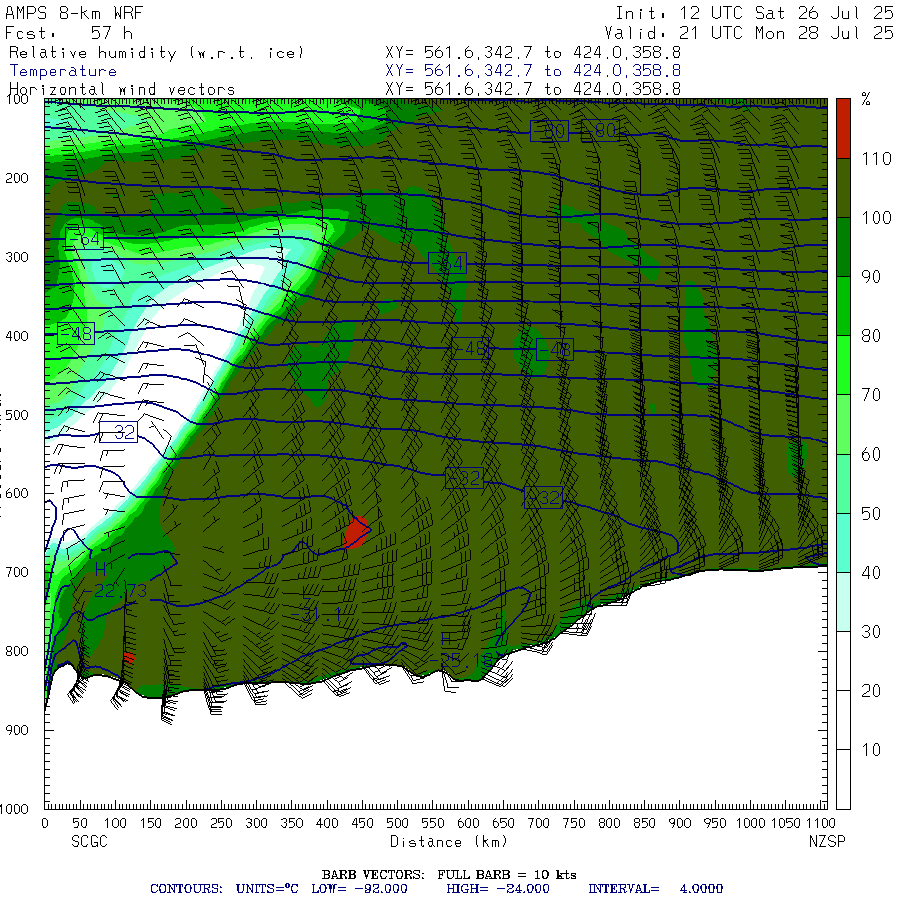The width and height of the screenshot is (900, 900).
Task: Click the "Valid: 21 UTC Mon 28 Jul 25" text
Action: tap(748, 33)
